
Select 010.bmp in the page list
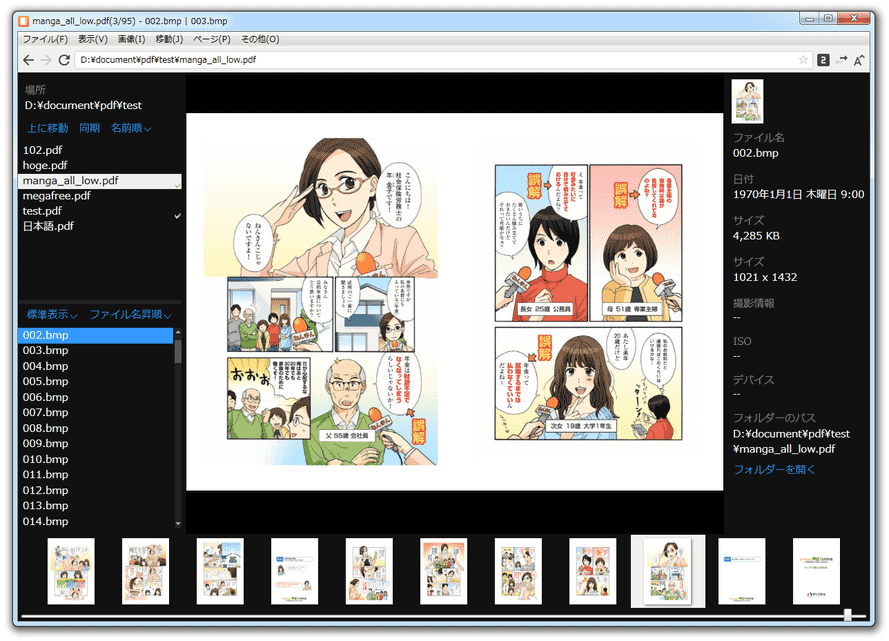pyautogui.click(x=96, y=460)
